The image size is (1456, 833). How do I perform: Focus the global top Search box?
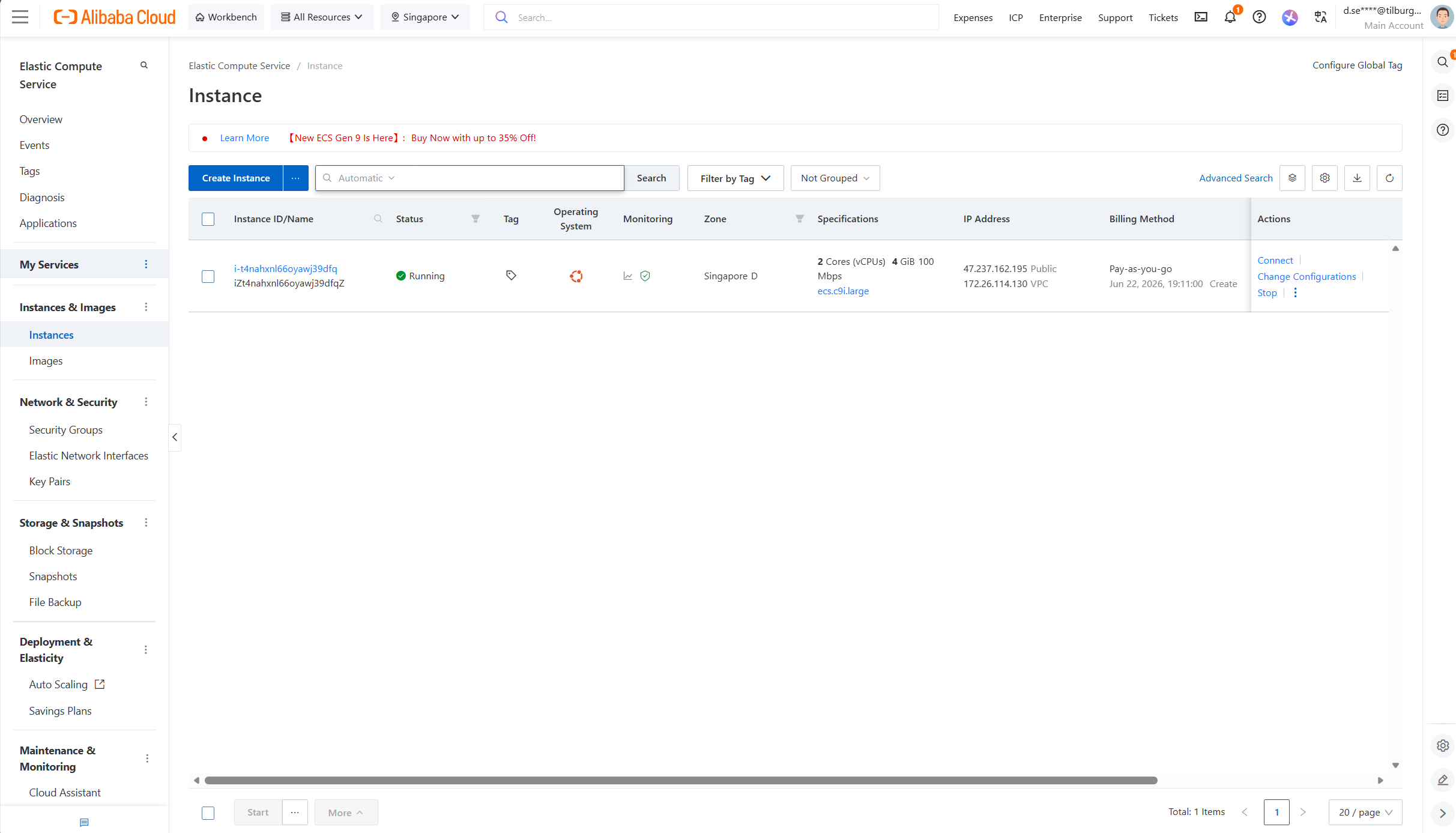[711, 17]
